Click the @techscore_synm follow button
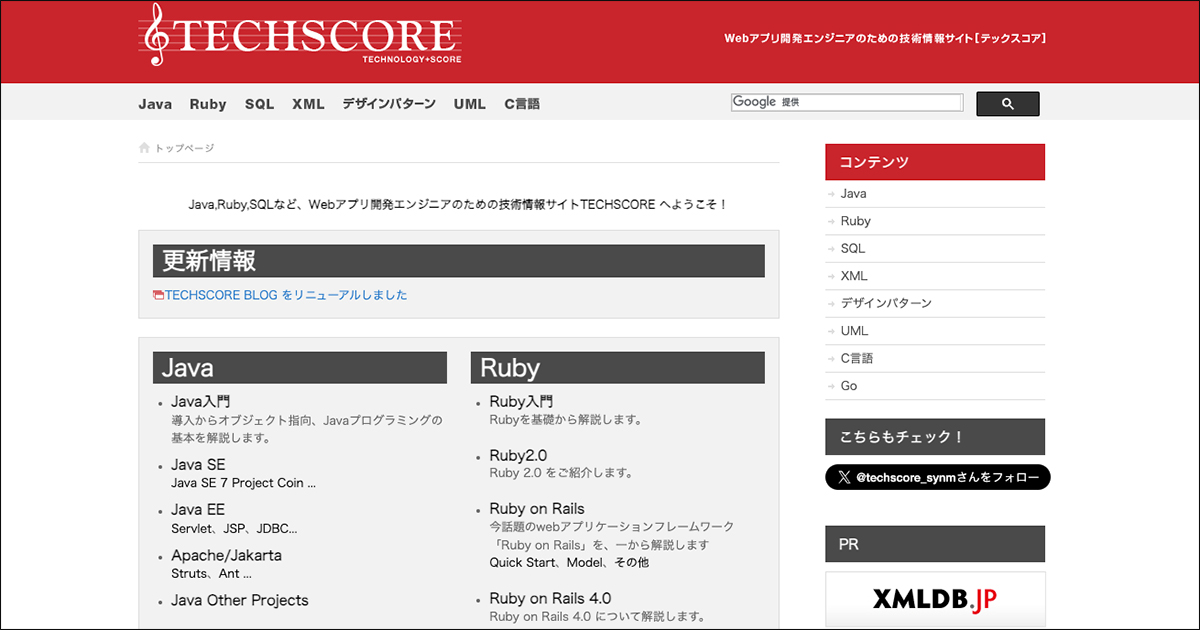Screen dimensions: 1200x630 click(x=937, y=477)
